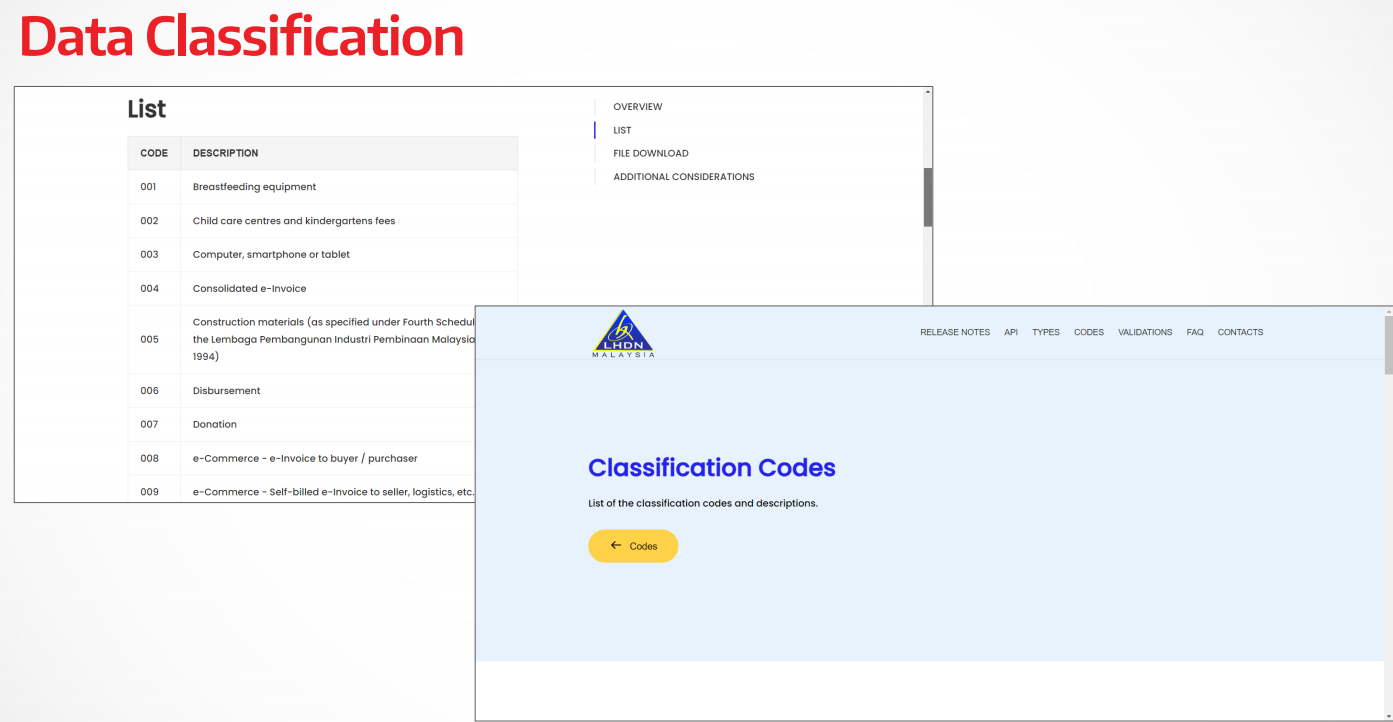The image size is (1393, 722).
Task: Click the DESCRIPTION column header
Action: 225,153
